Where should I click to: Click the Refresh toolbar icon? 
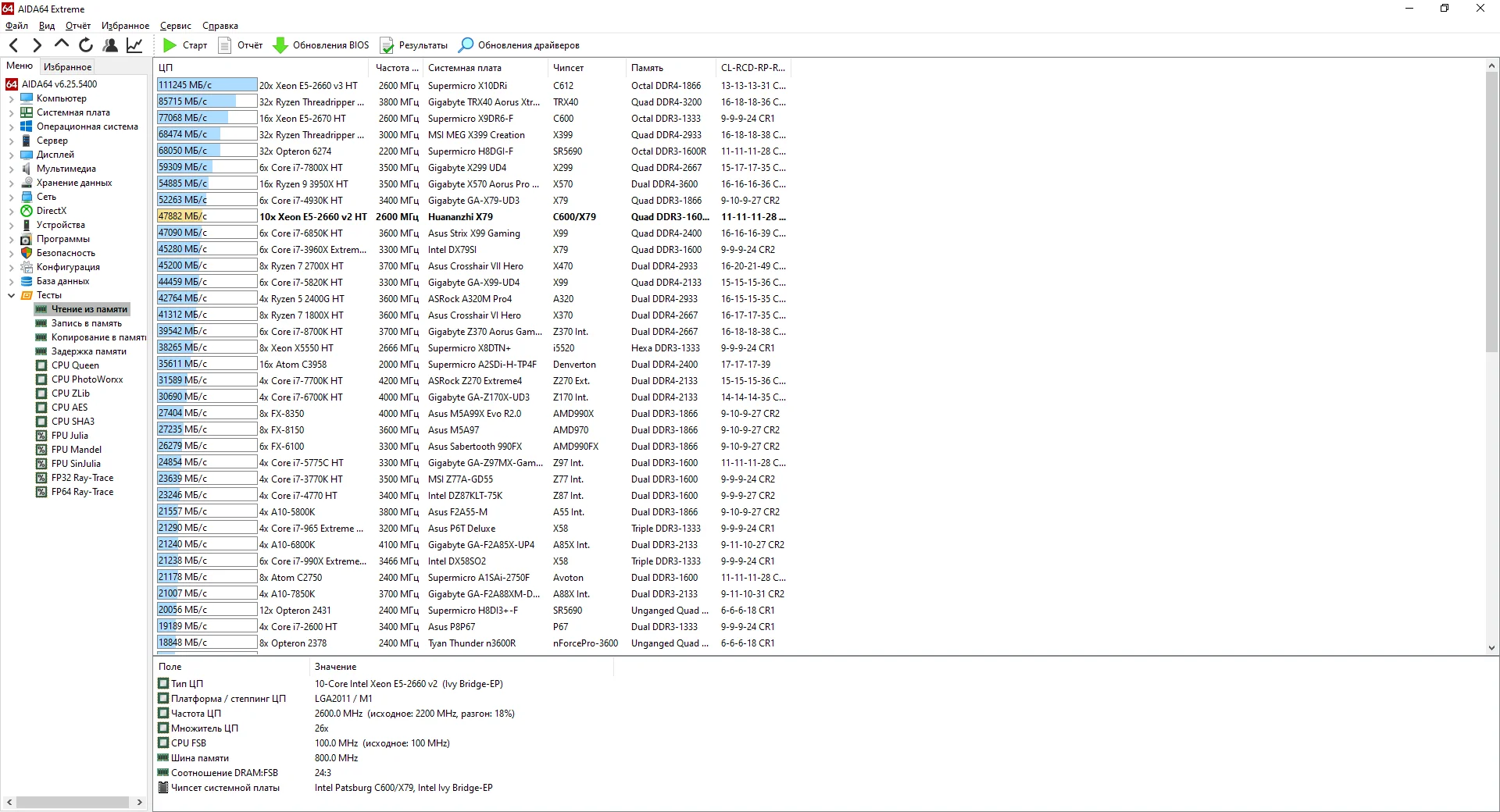tap(86, 45)
